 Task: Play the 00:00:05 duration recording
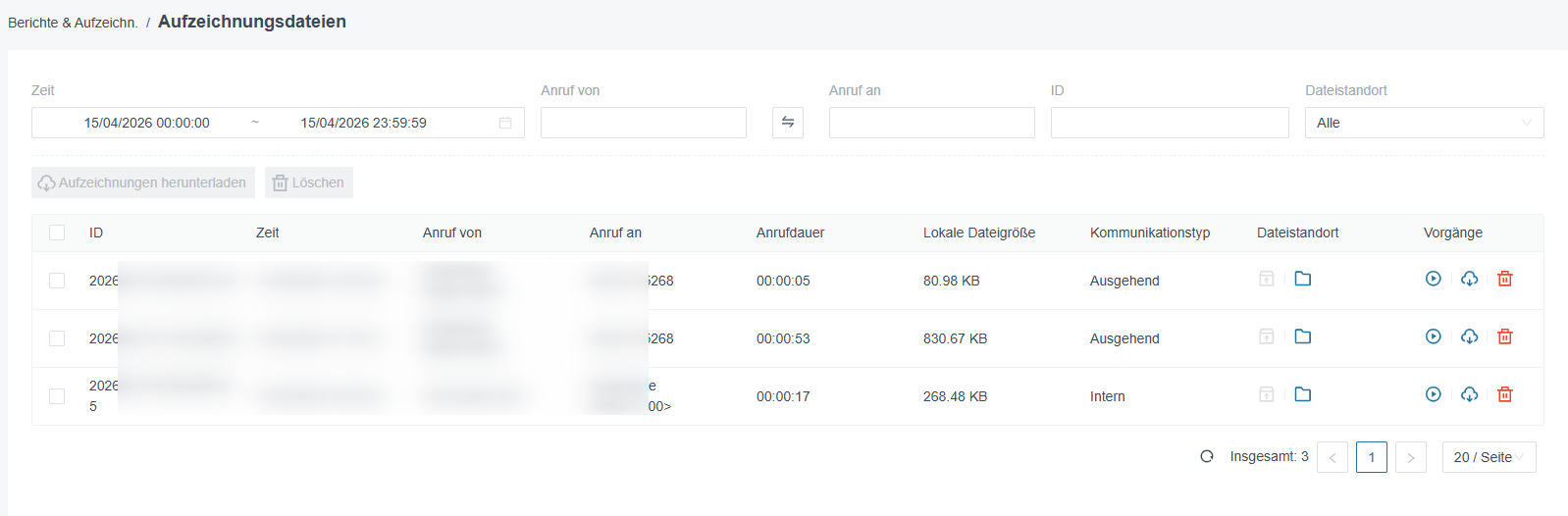point(1434,279)
